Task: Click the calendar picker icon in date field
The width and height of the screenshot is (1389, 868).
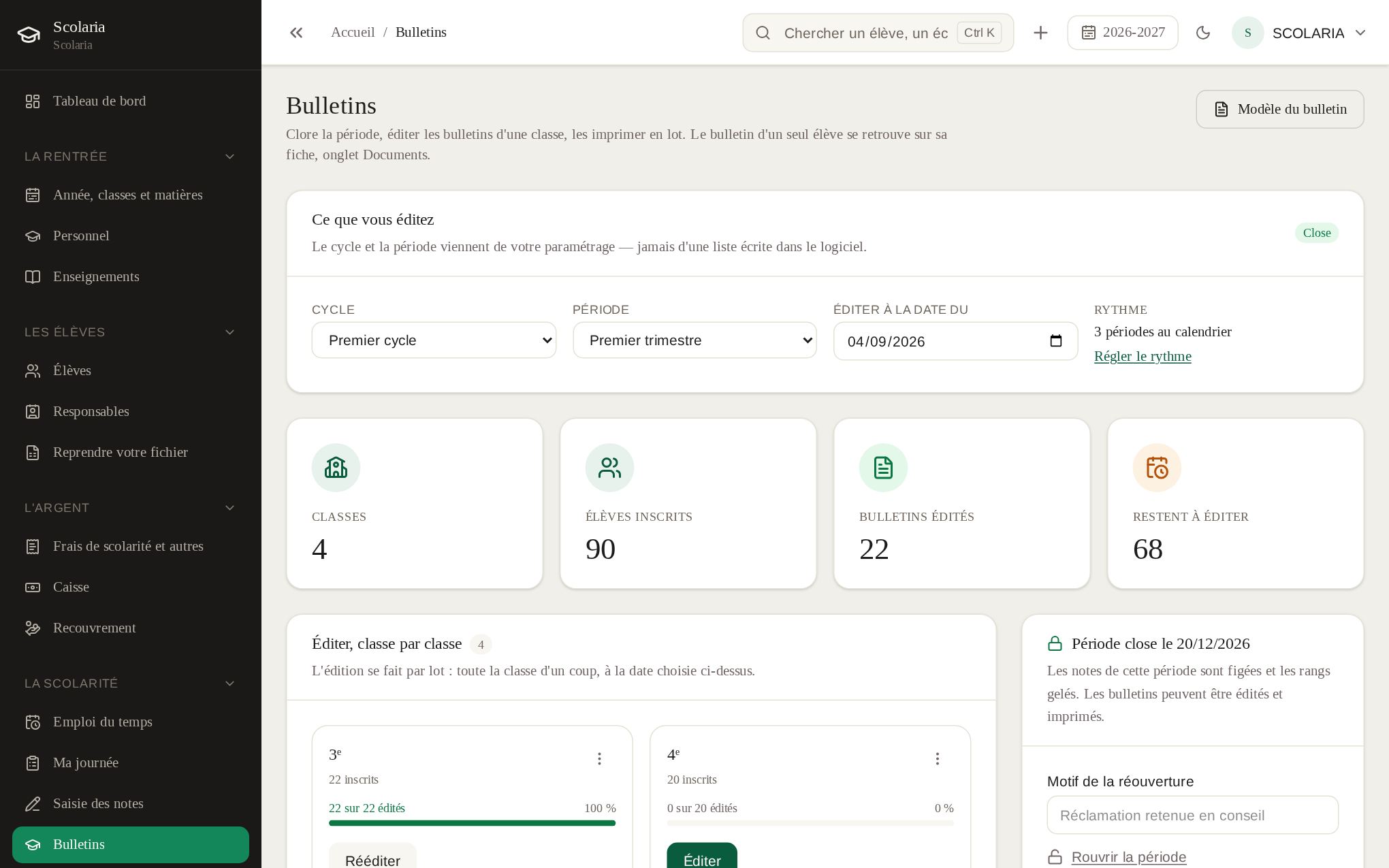Action: 1056,340
